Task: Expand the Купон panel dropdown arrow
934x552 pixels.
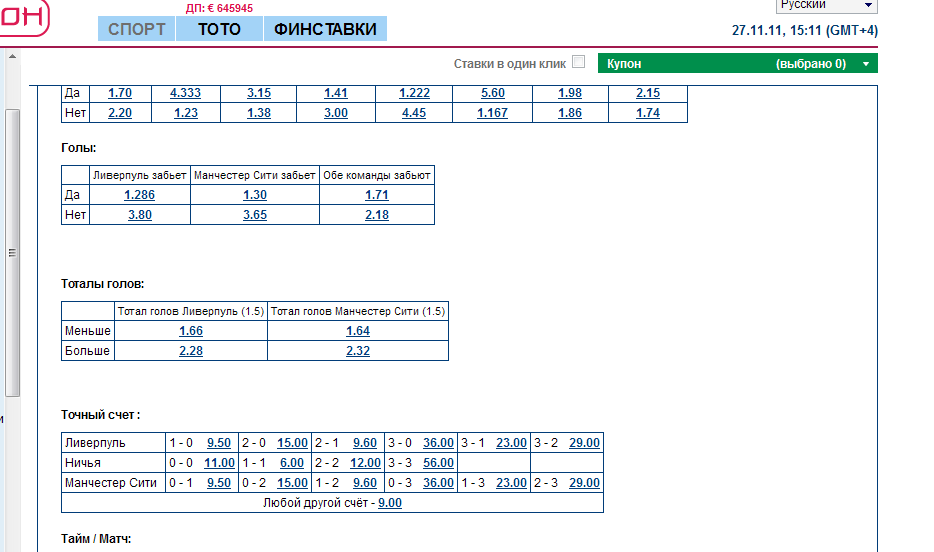Action: pos(866,64)
